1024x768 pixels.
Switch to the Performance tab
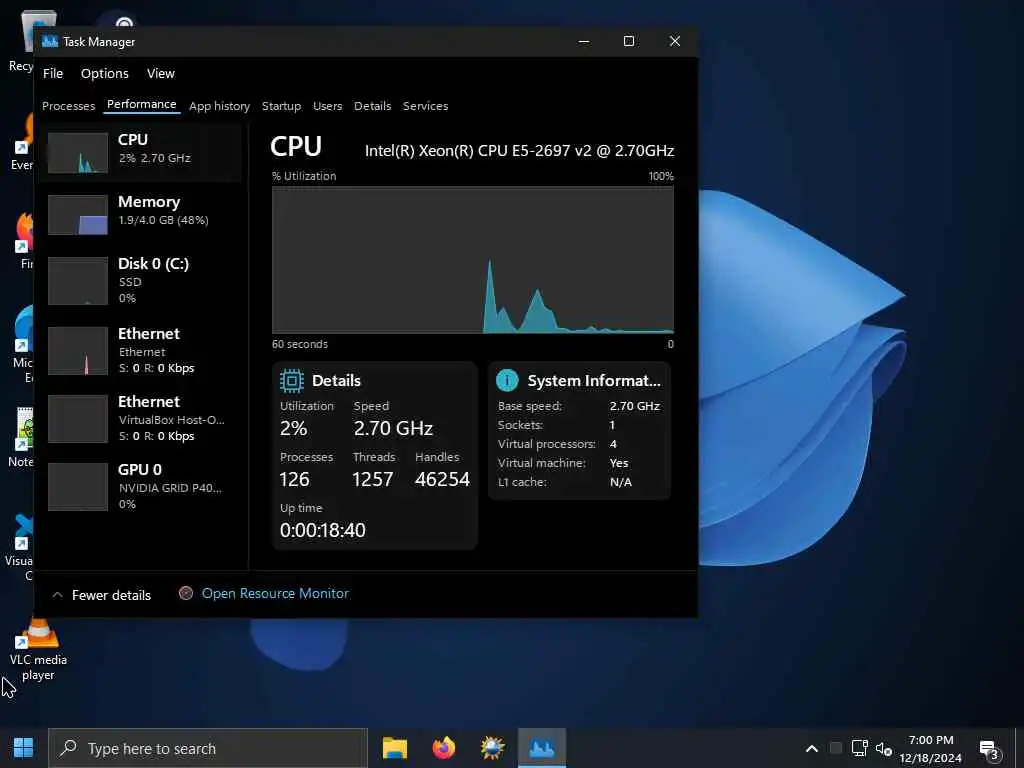[x=142, y=104]
